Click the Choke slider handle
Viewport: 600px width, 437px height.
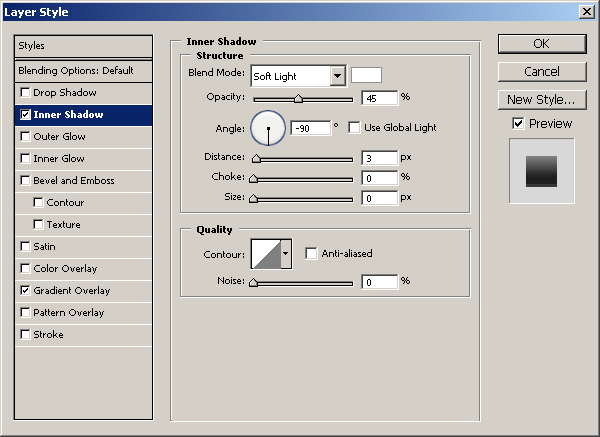tap(253, 178)
